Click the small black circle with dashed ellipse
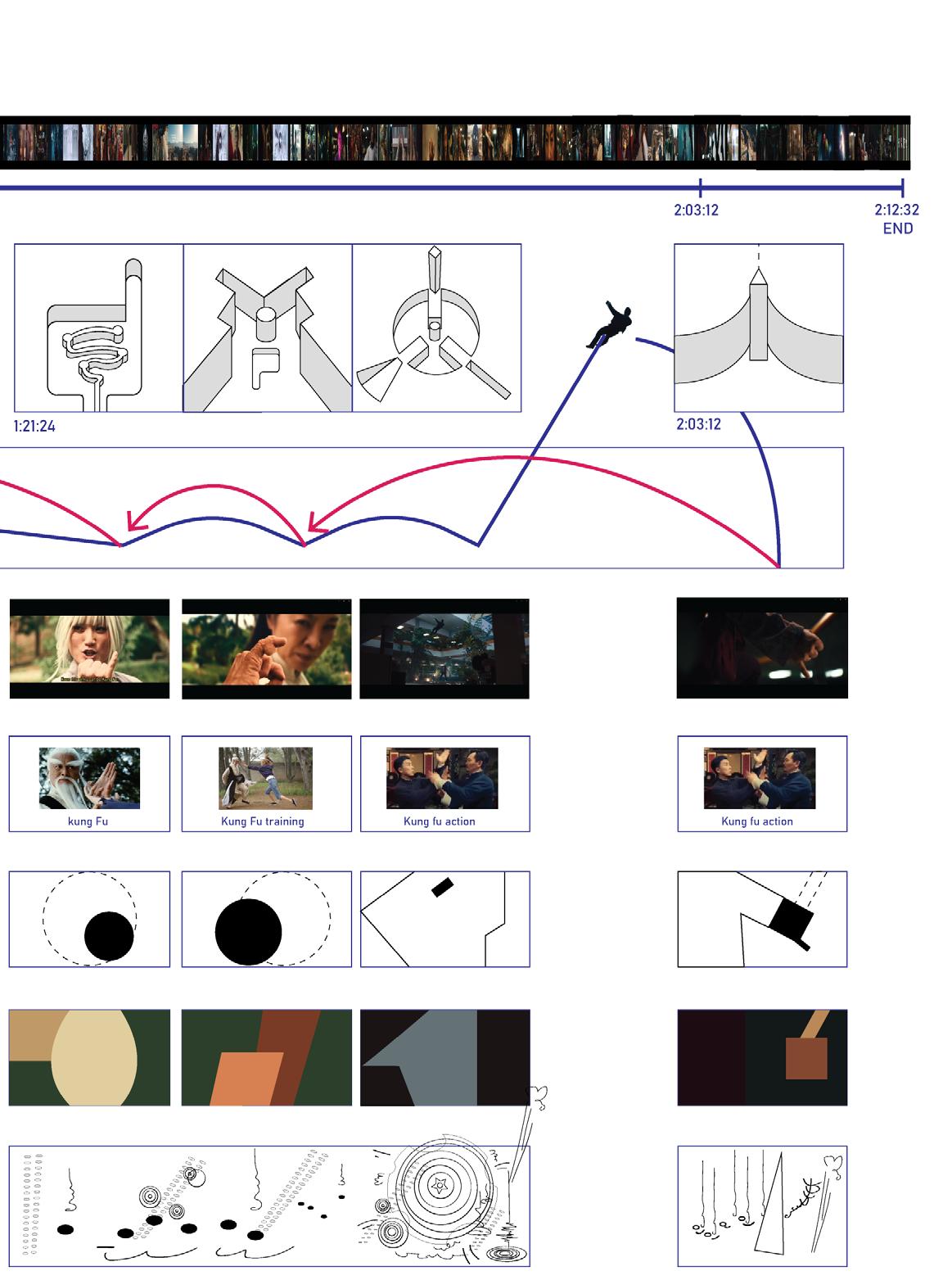The height and width of the screenshot is (1280, 952). [x=89, y=920]
